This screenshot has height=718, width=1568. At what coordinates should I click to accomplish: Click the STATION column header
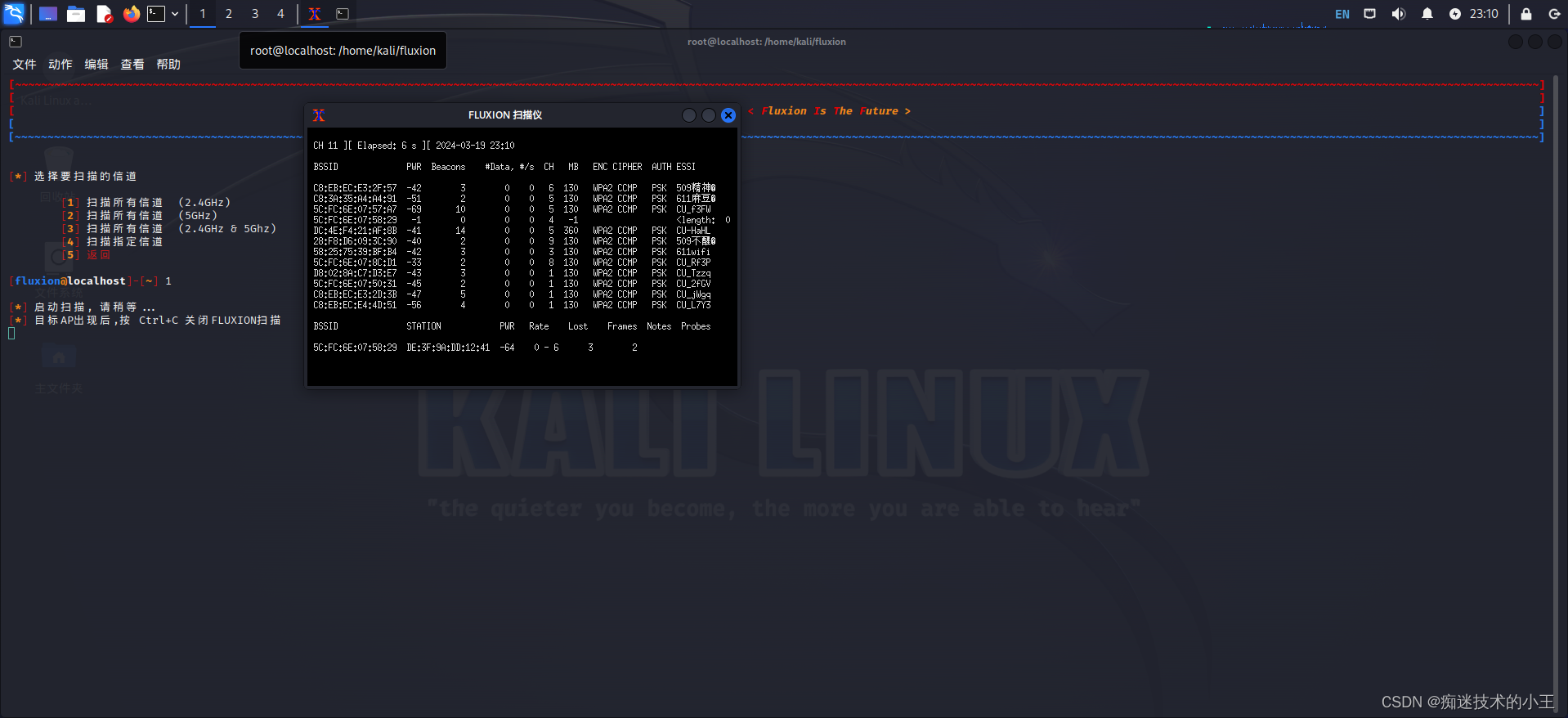point(423,326)
